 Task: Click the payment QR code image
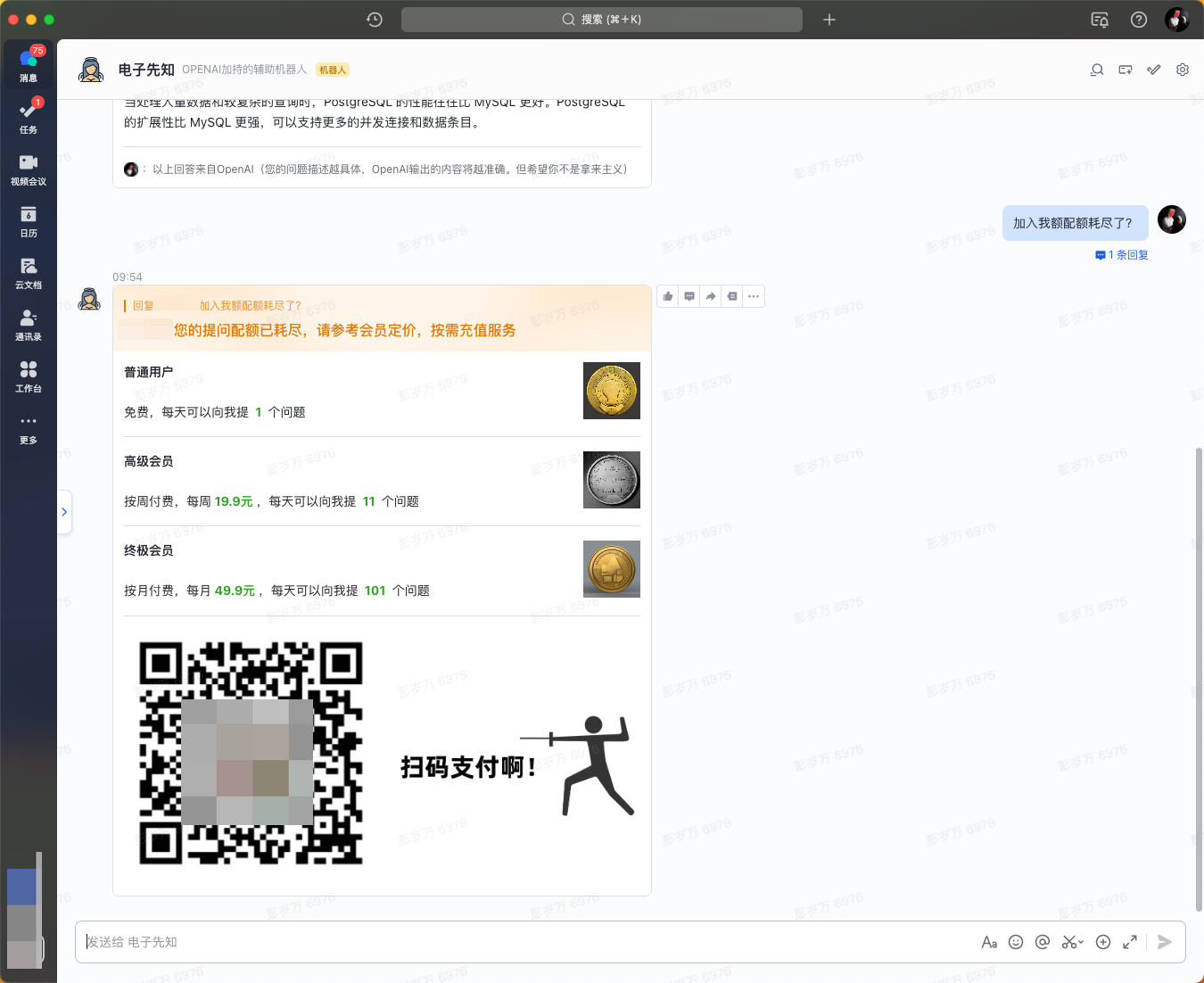click(251, 753)
